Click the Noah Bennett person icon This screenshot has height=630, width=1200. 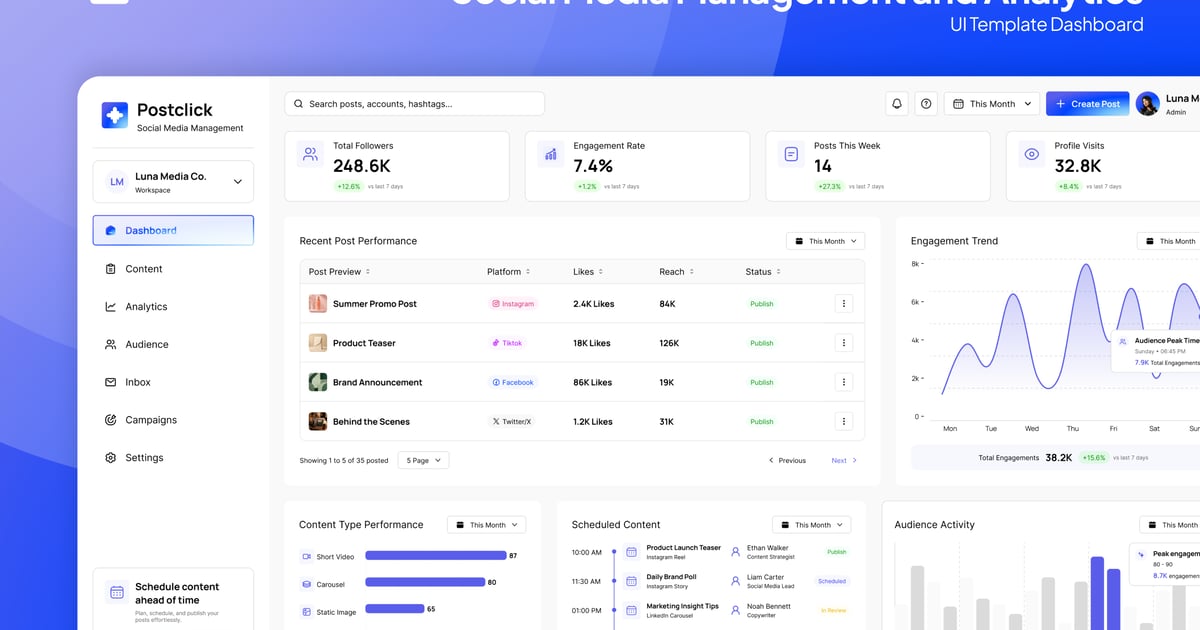pyautogui.click(x=736, y=610)
